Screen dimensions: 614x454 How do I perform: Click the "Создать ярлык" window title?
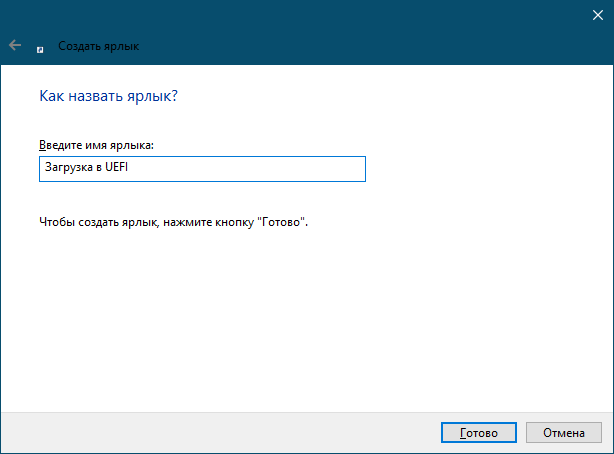[x=99, y=46]
